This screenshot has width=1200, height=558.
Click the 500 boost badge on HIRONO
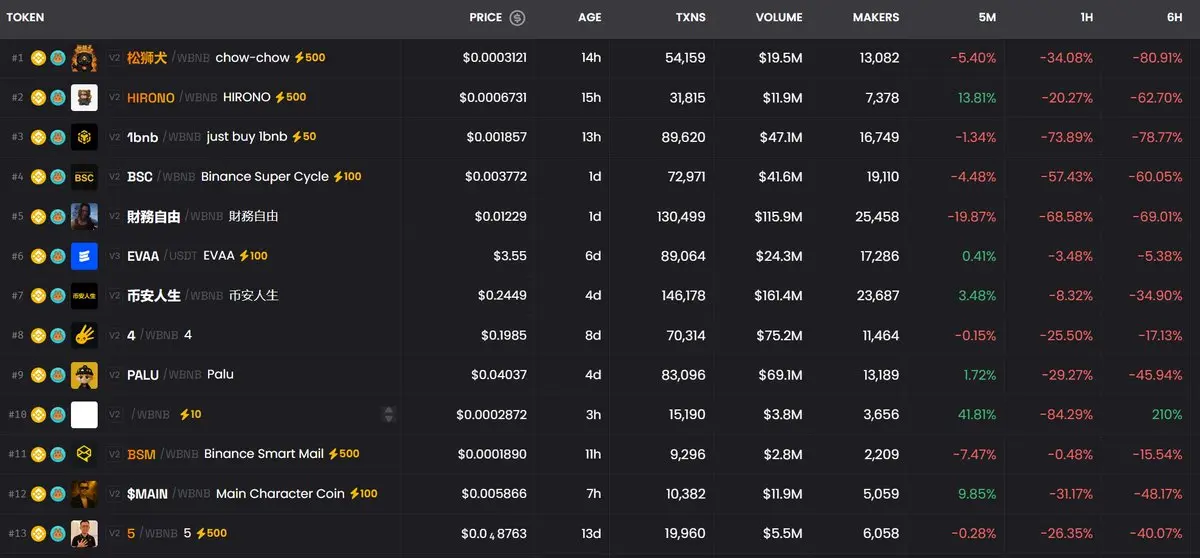(291, 98)
